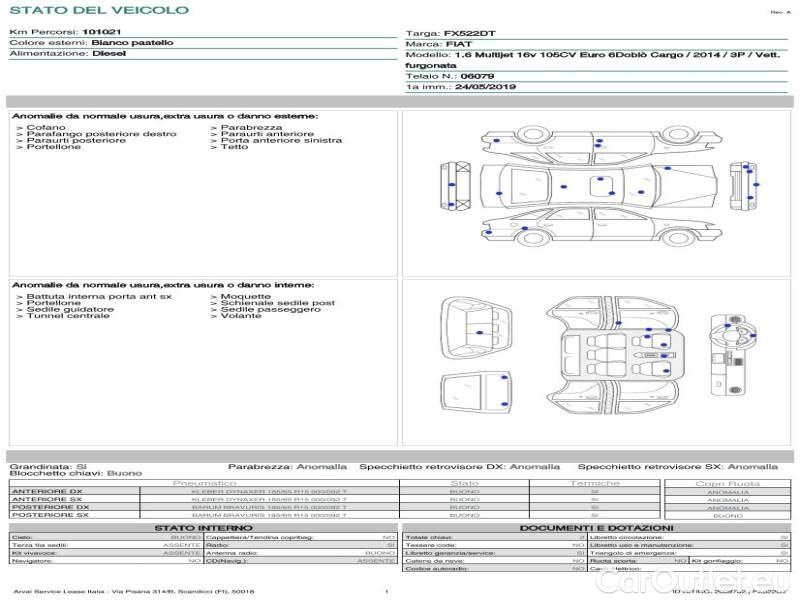Select the Cofano anomaly entry
Screen dimensions: 800x600
click(46, 128)
